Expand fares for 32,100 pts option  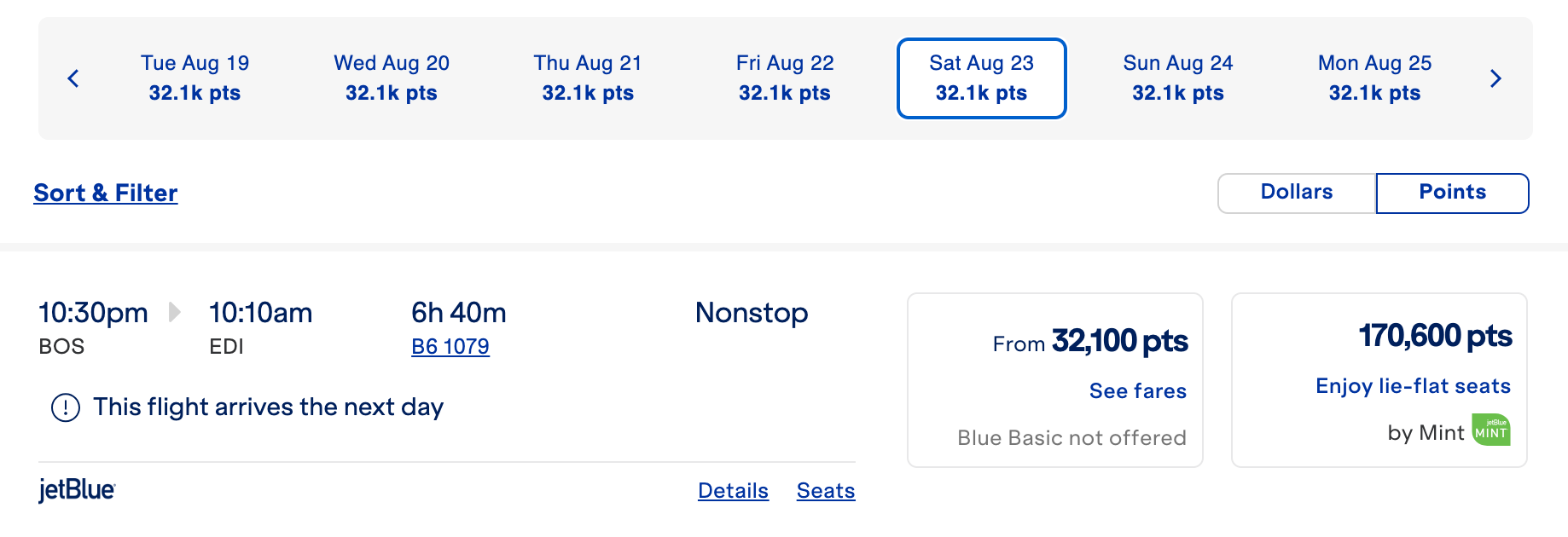[x=1137, y=390]
